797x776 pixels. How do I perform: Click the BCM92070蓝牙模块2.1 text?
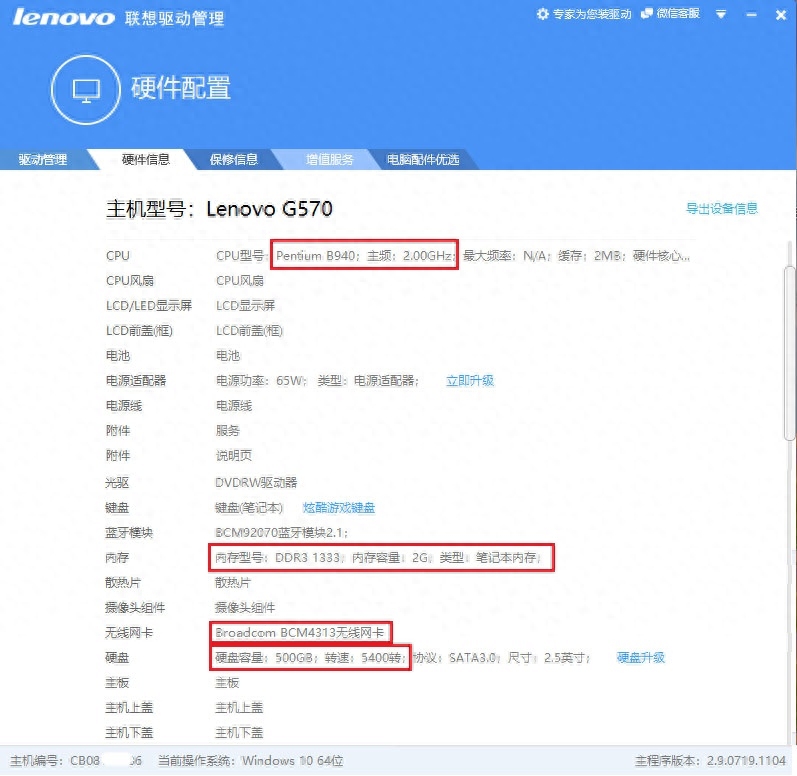click(281, 533)
